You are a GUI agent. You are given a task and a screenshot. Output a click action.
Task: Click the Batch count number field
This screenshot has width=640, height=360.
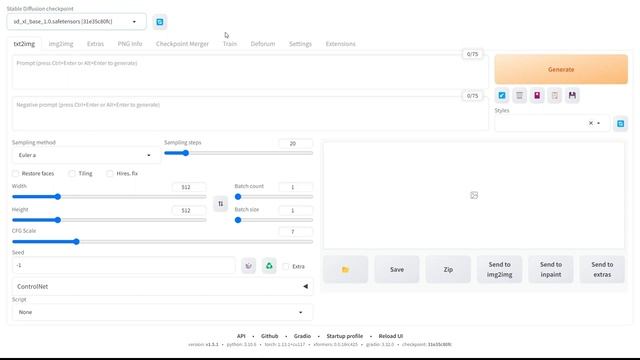296,187
